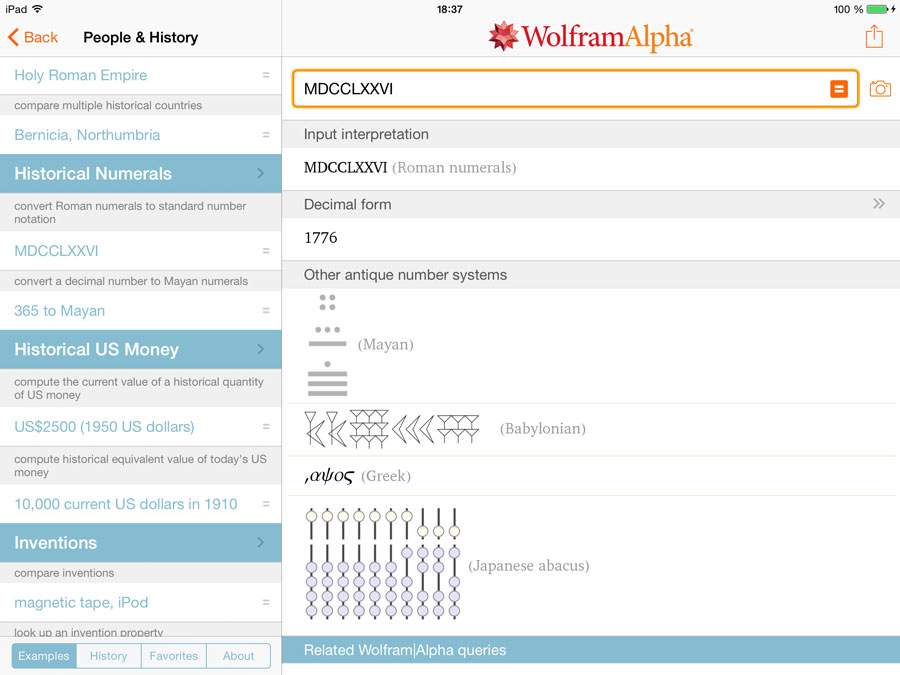This screenshot has width=900, height=675.
Task: Switch to History tab
Action: click(x=109, y=655)
